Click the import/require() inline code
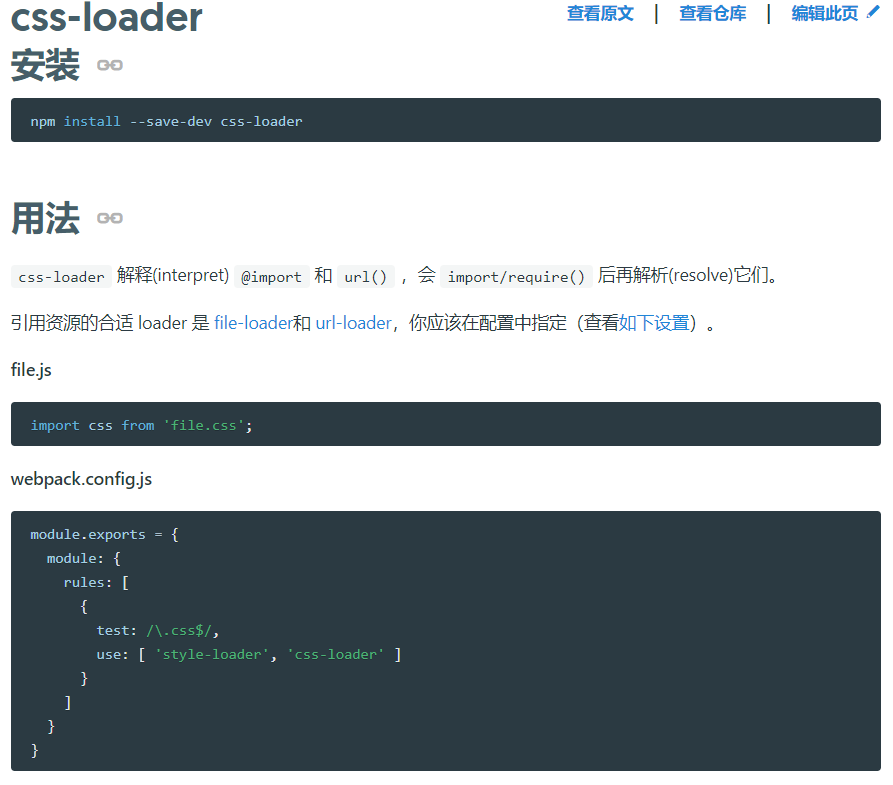 tap(516, 277)
